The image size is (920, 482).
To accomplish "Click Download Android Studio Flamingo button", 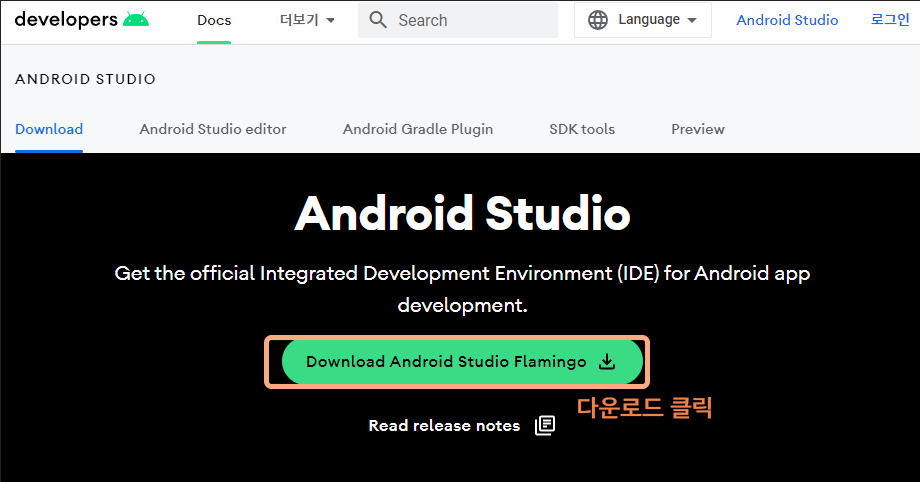I will [x=462, y=362].
